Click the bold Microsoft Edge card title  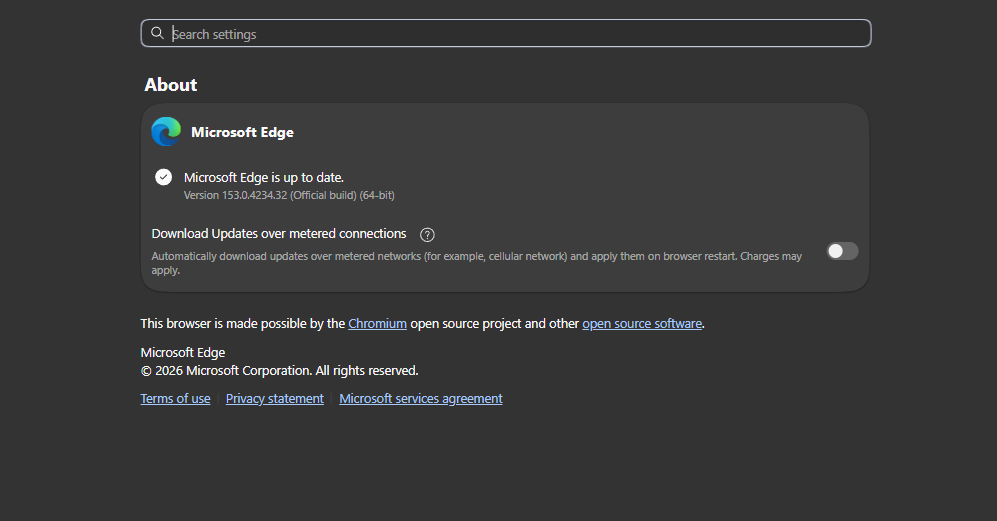tap(242, 132)
